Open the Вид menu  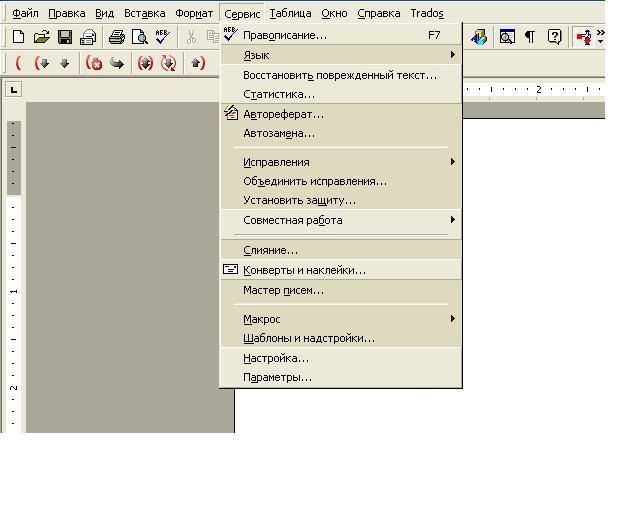[x=104, y=13]
